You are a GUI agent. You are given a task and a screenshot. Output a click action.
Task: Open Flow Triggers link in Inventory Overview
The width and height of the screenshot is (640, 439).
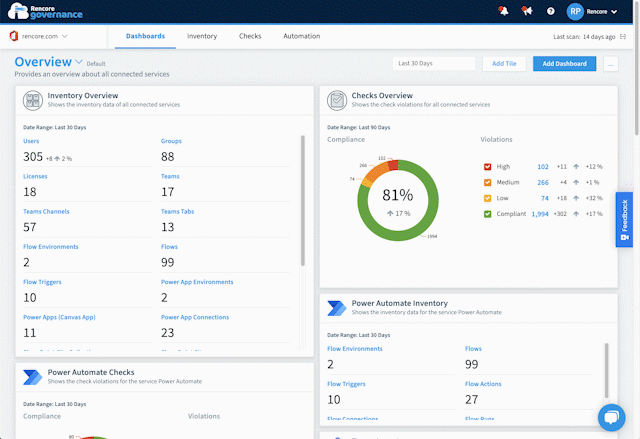[x=42, y=282]
